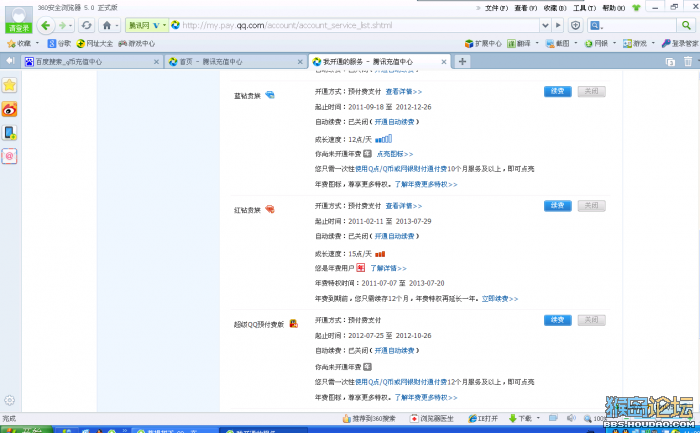Open the 收藏 favorites star in bookmarks bar
Image resolution: width=700 pixels, height=433 pixels.
20,43
